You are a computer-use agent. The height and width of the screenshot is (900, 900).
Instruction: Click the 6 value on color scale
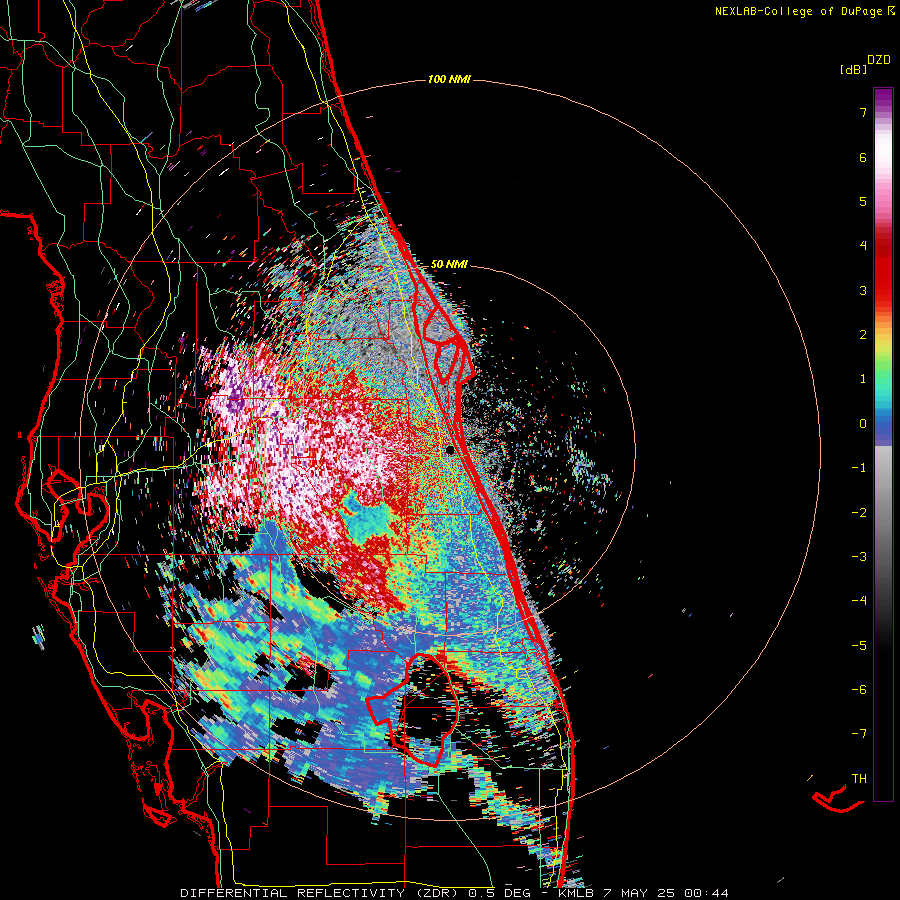pos(863,157)
